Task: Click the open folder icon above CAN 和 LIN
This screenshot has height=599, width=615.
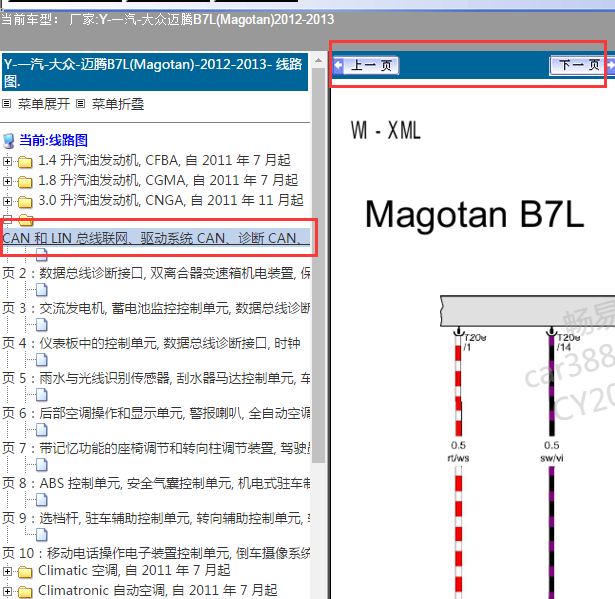Action: 26,220
